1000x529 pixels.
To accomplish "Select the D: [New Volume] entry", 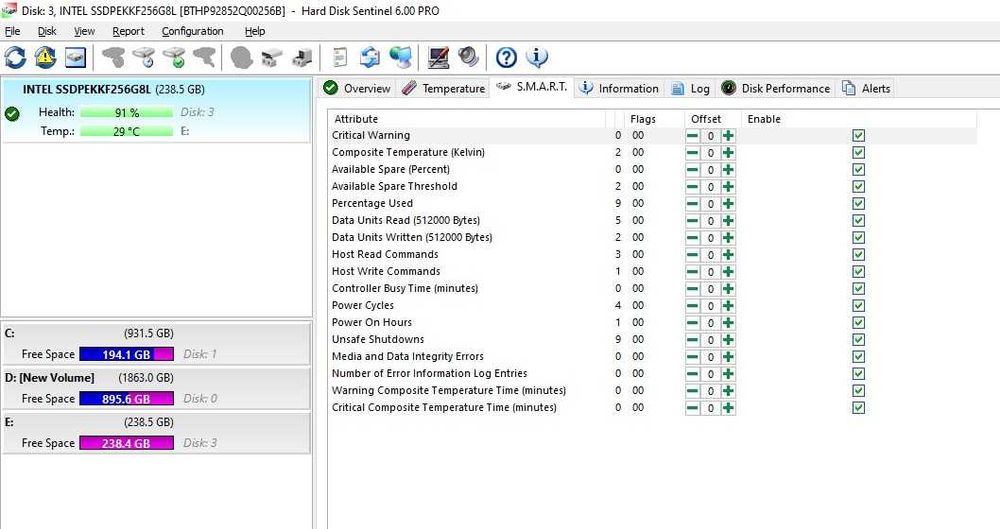I will point(156,388).
